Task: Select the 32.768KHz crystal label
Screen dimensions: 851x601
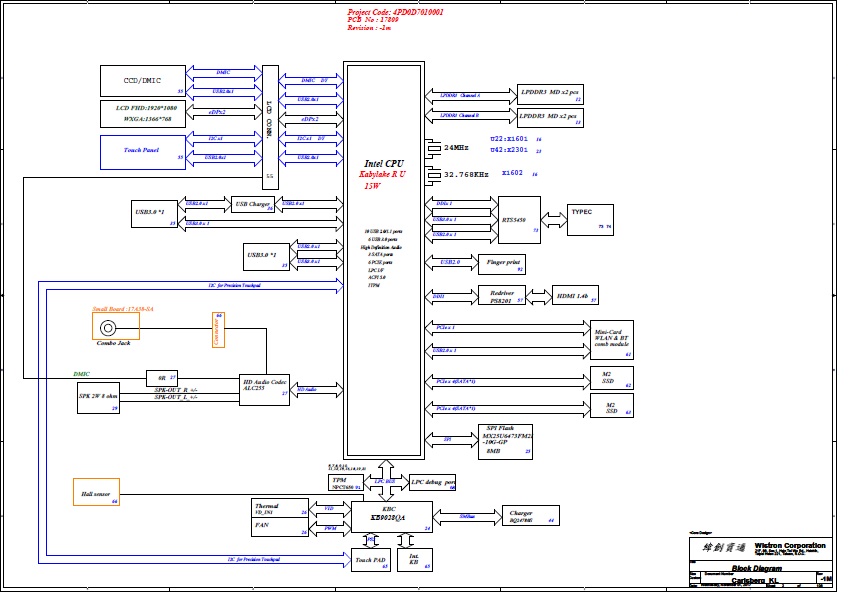Action: [466, 175]
